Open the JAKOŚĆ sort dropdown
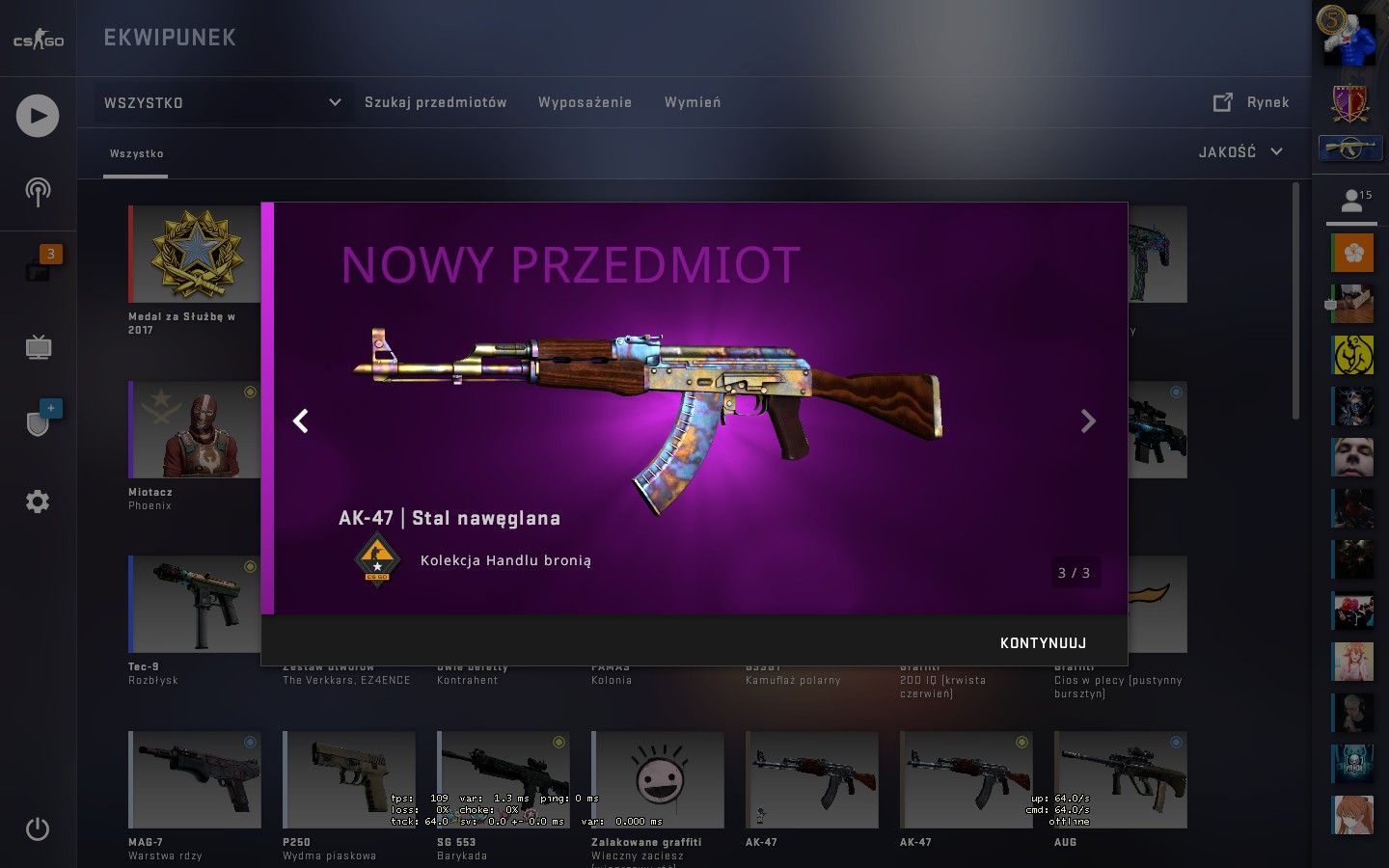 coord(1240,152)
